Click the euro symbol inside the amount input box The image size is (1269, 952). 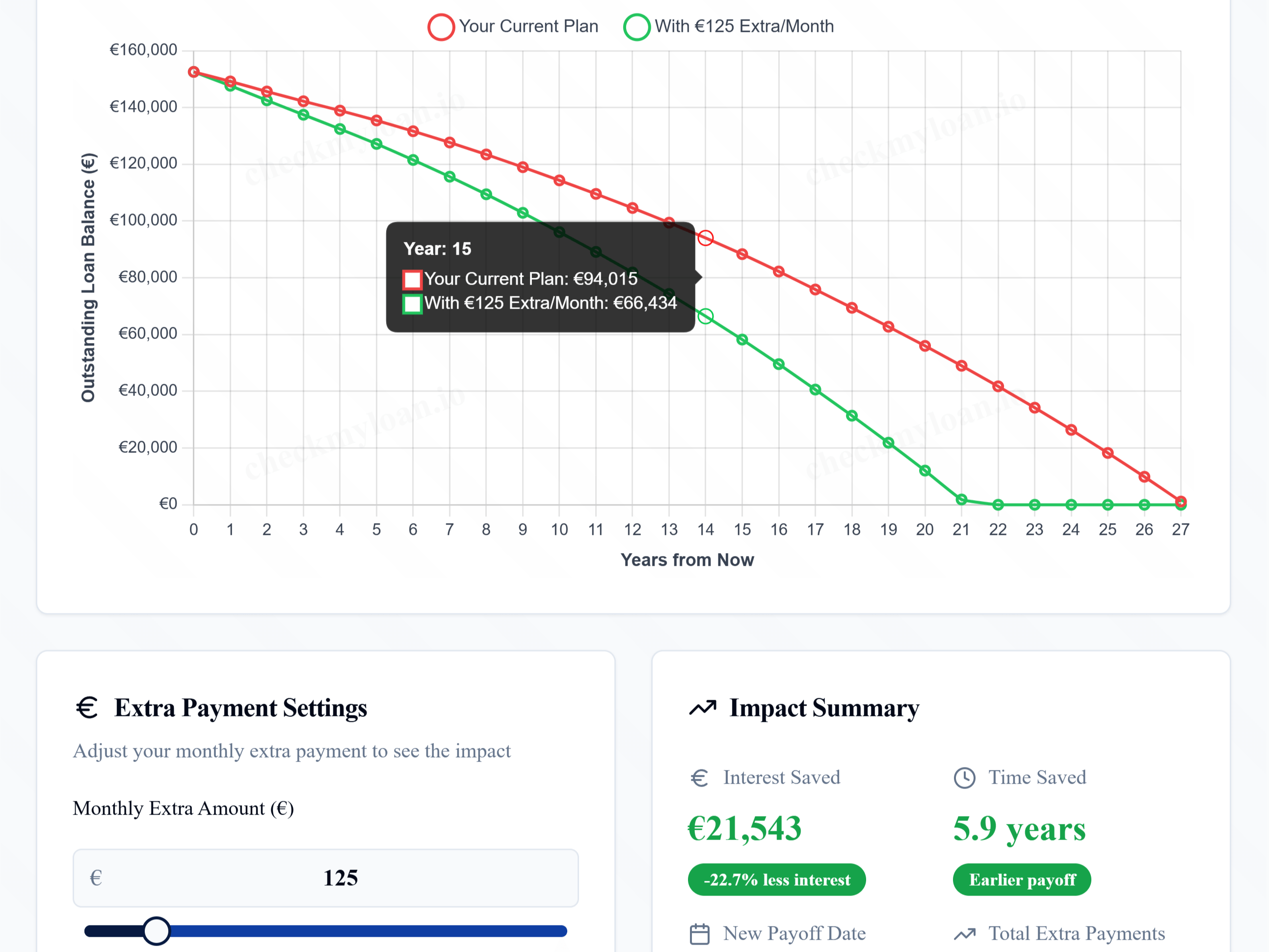96,878
